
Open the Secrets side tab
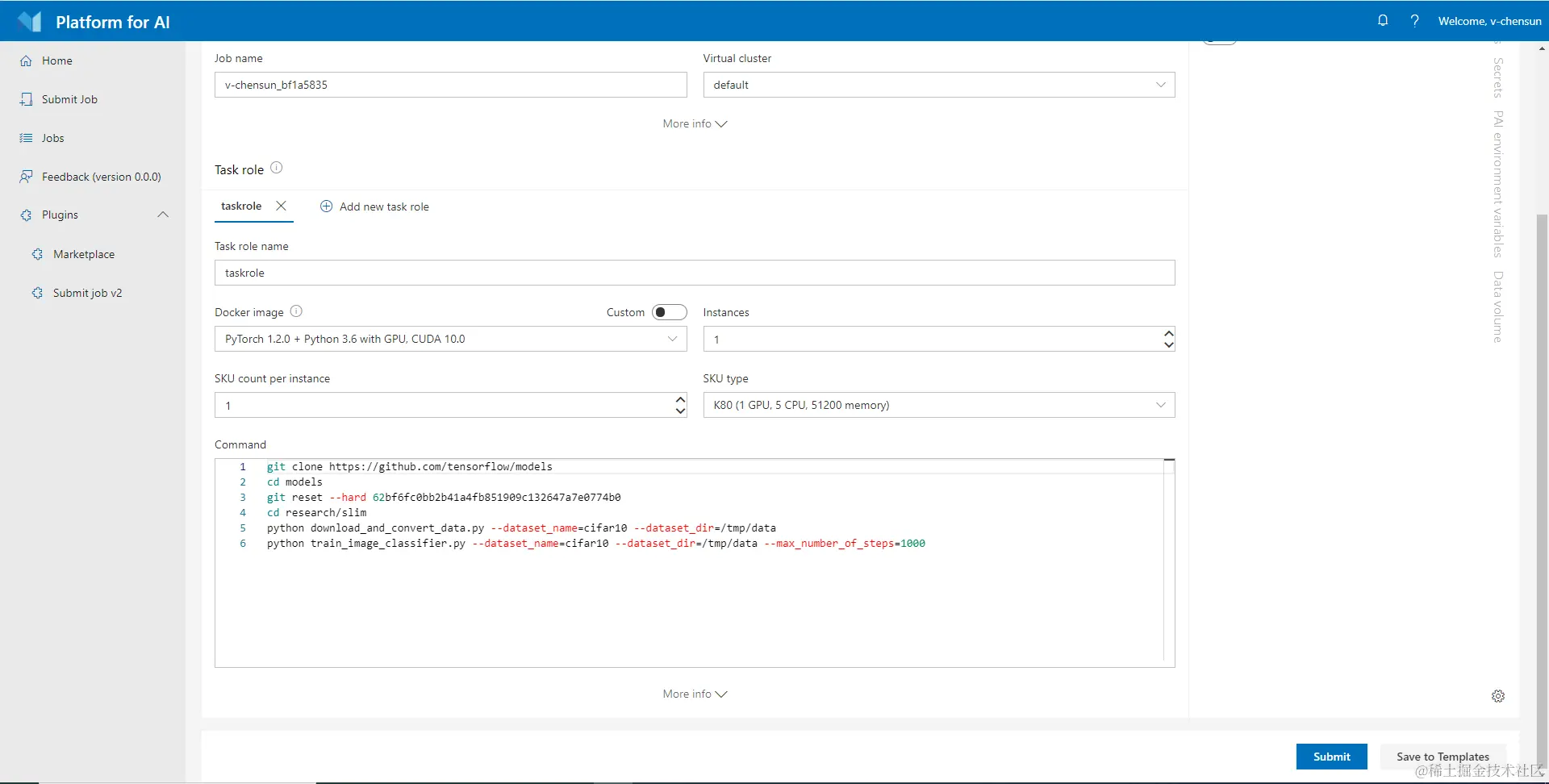point(1498,77)
